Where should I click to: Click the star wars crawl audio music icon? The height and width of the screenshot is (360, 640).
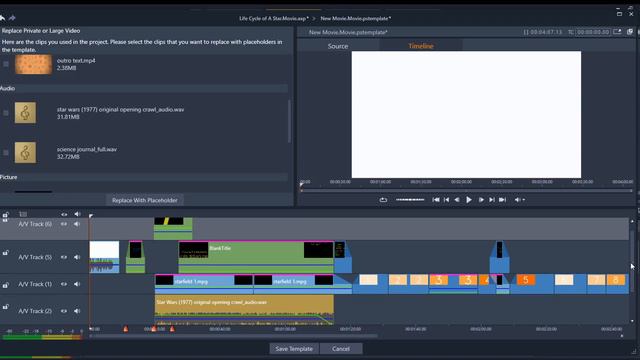[25, 113]
